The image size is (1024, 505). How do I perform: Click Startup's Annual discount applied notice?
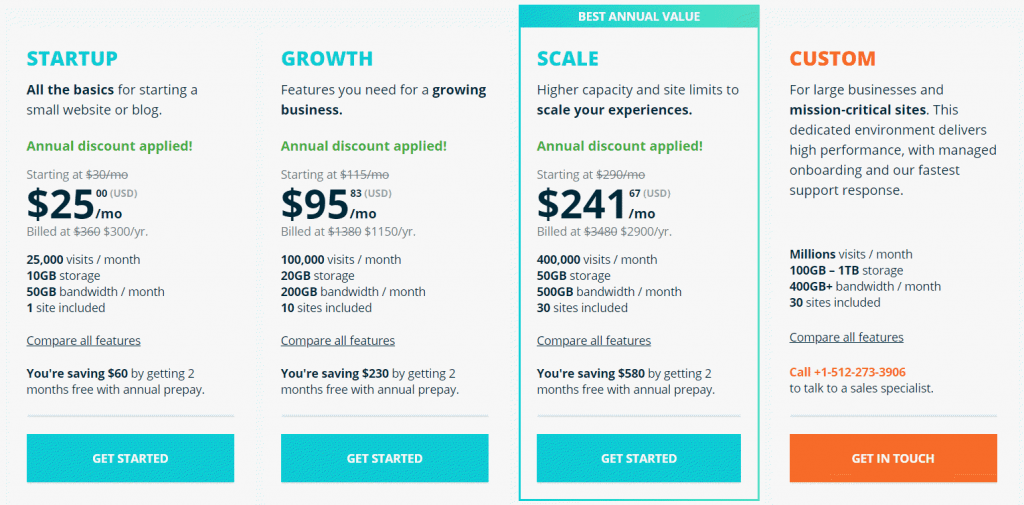[x=109, y=146]
